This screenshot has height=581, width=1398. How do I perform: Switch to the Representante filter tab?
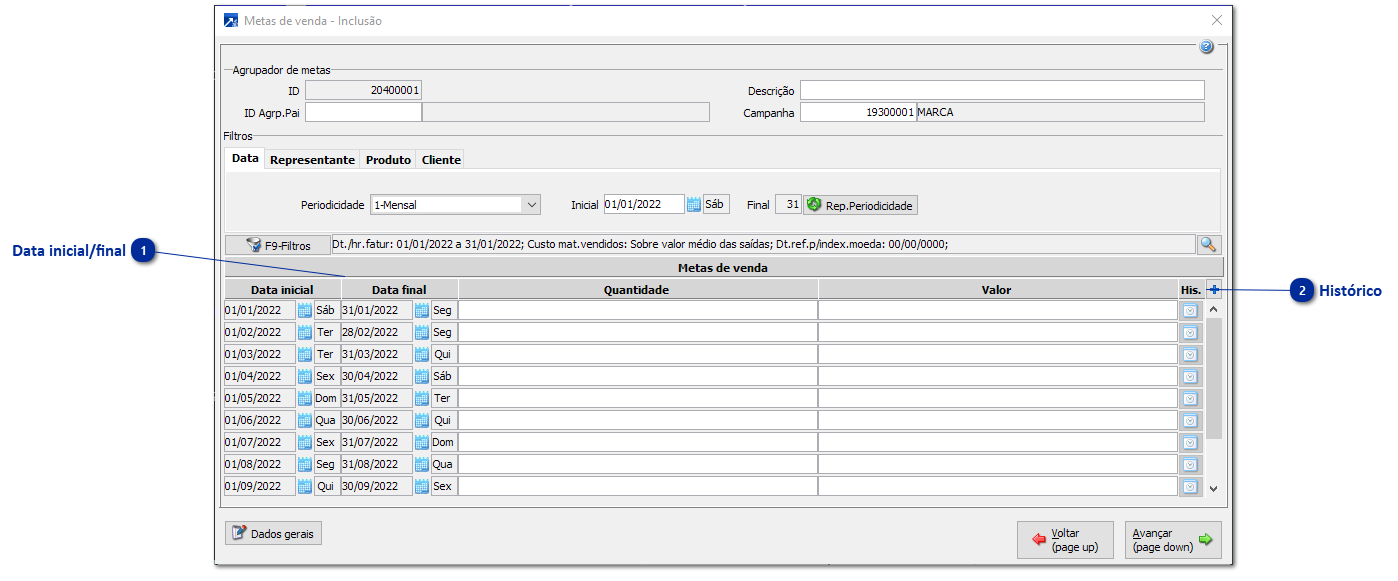[312, 160]
